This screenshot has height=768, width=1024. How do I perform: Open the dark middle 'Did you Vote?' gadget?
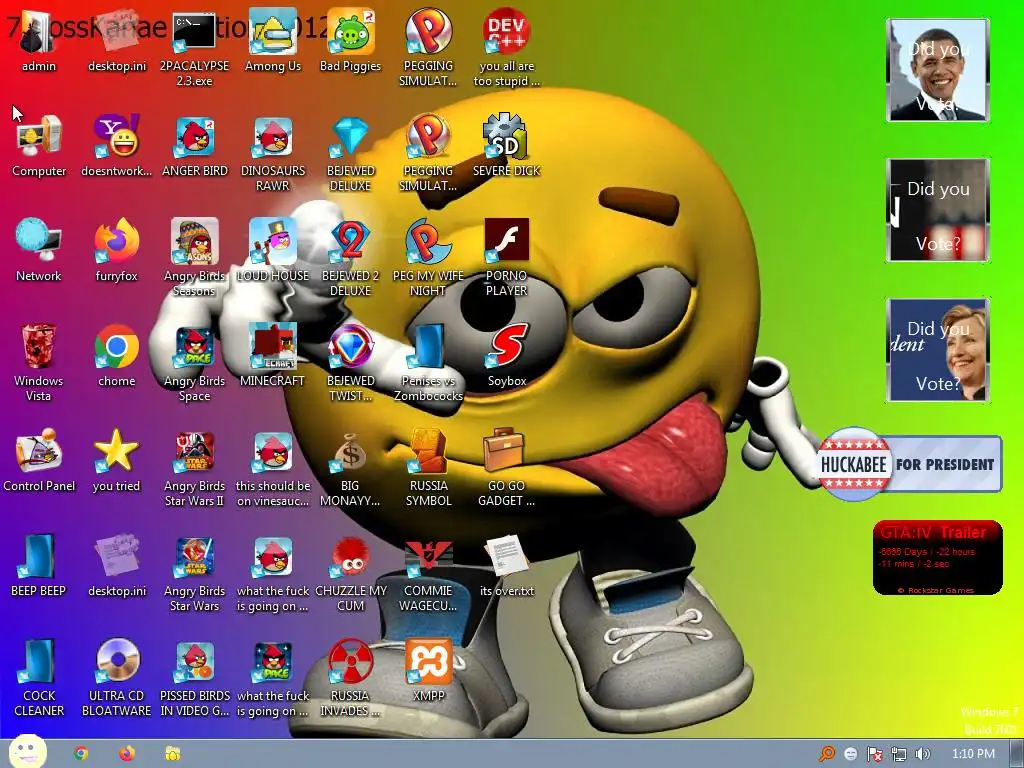[938, 210]
